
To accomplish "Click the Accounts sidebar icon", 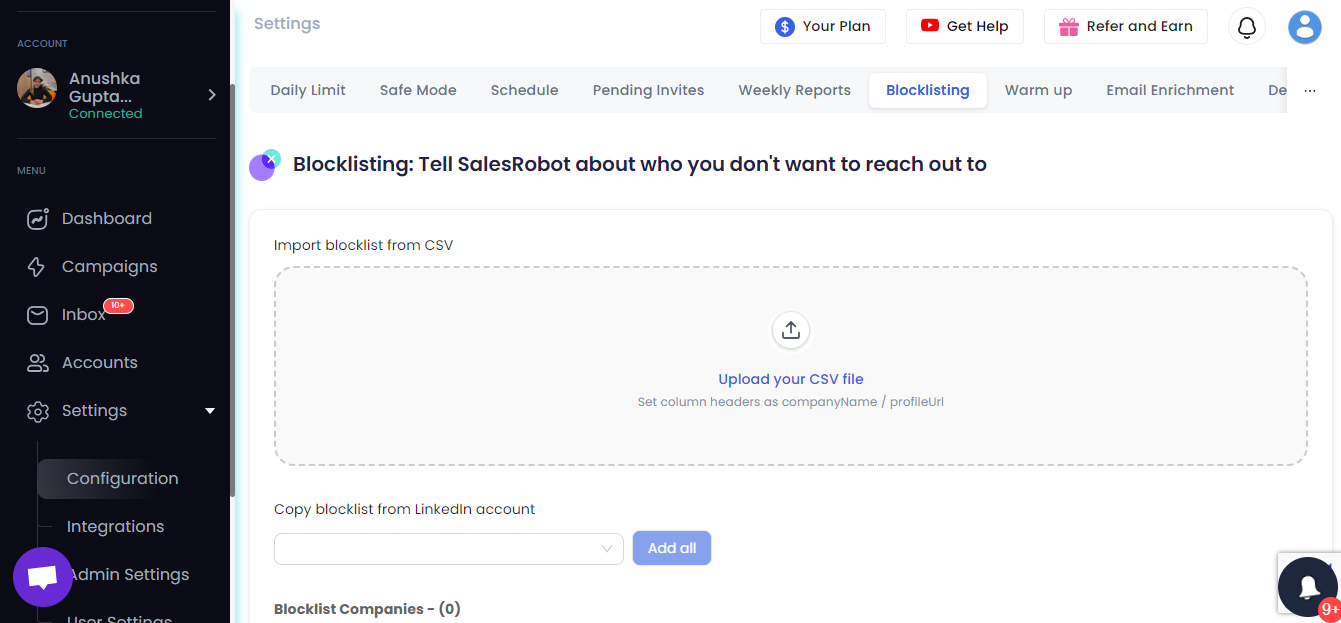I will (x=37, y=362).
